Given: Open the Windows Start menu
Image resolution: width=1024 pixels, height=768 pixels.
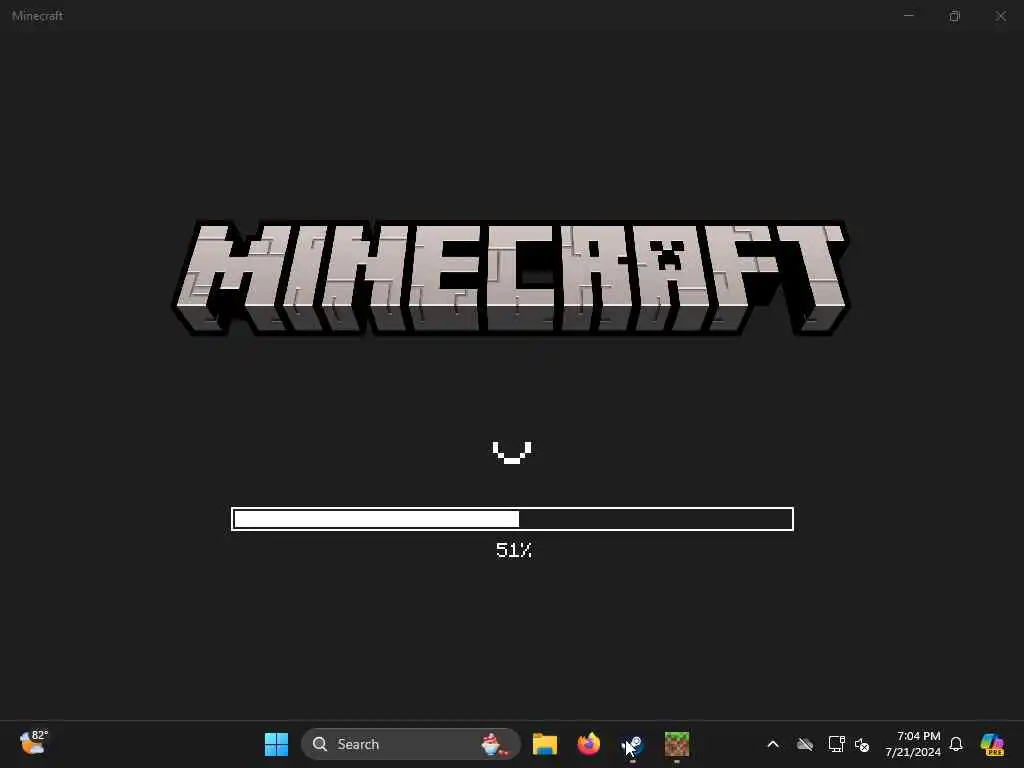Looking at the screenshot, I should point(276,744).
